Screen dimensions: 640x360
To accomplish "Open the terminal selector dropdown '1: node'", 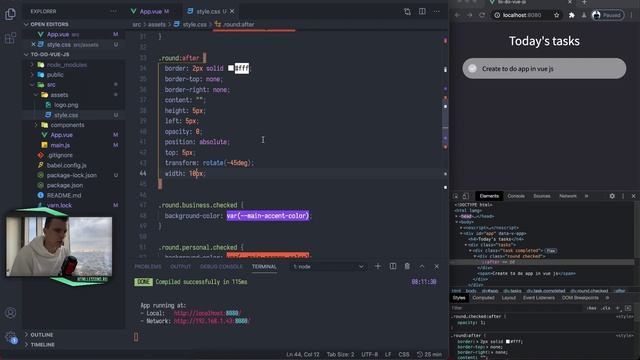I will [x=328, y=267].
